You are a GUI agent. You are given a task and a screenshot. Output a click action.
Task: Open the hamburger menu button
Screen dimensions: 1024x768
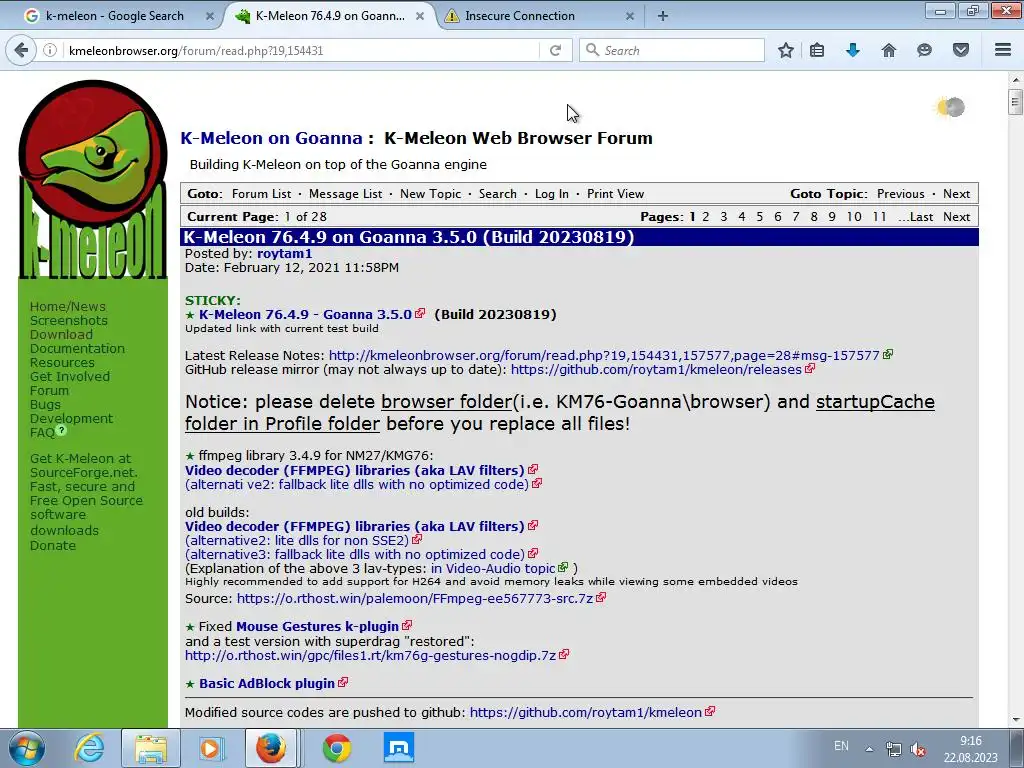pos(1003,50)
